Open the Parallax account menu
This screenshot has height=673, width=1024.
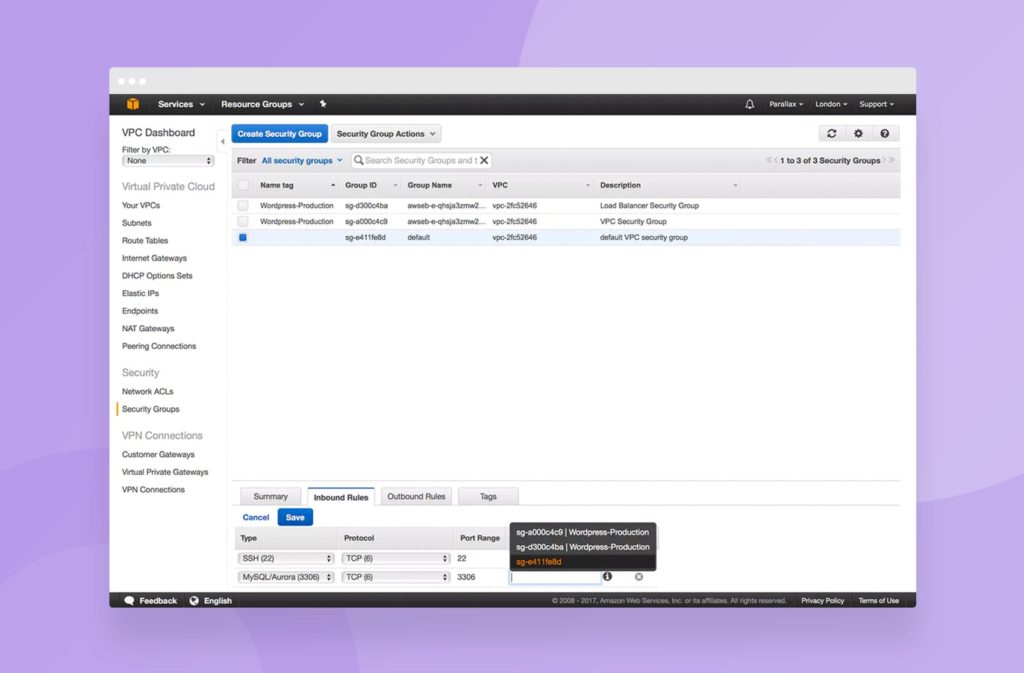pos(786,104)
